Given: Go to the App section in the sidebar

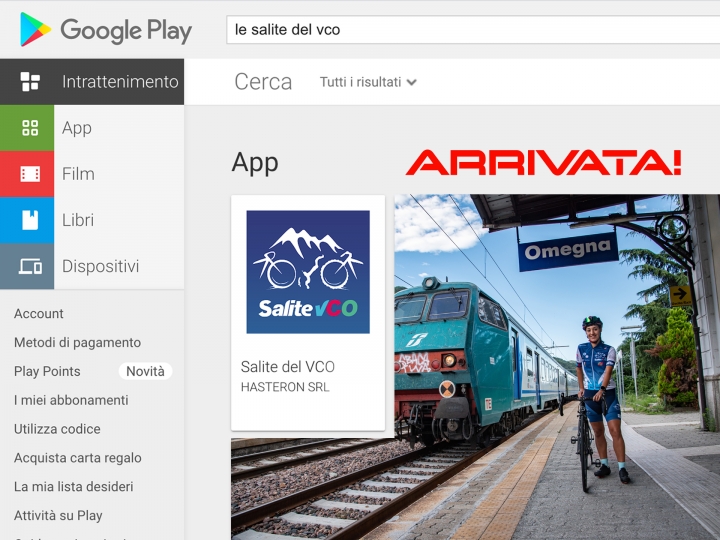Looking at the screenshot, I should 92,128.
